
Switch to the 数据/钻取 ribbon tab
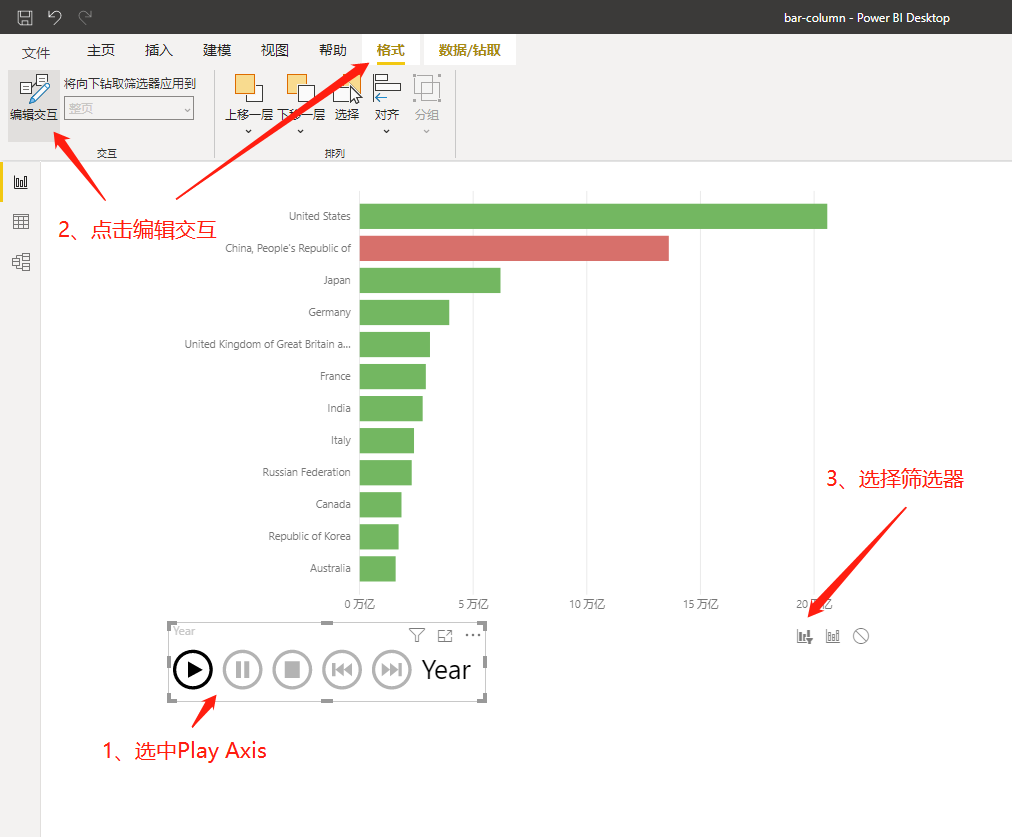(x=470, y=50)
